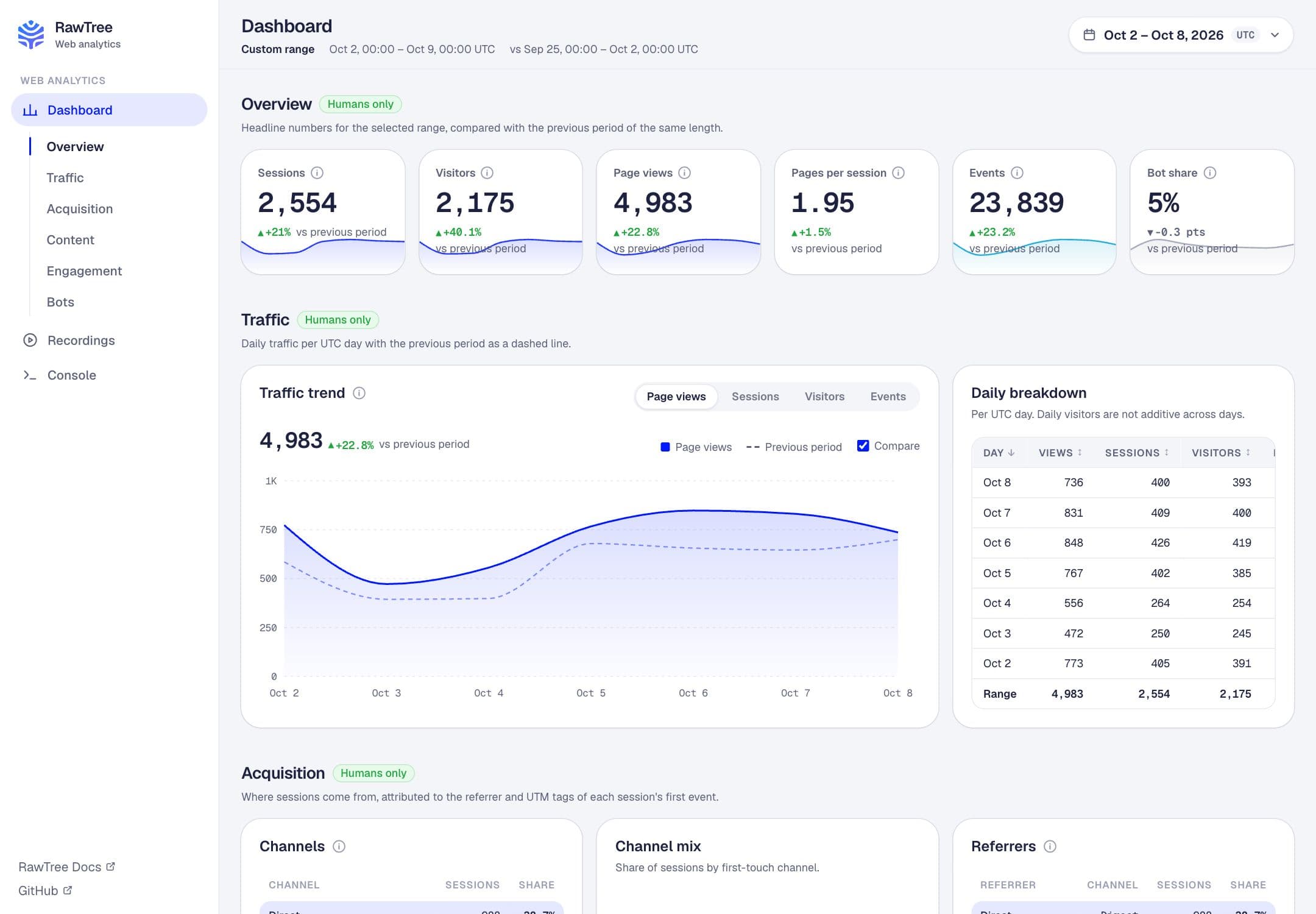Image resolution: width=1316 pixels, height=914 pixels.
Task: Open the date range dropdown chevron
Action: [1275, 35]
